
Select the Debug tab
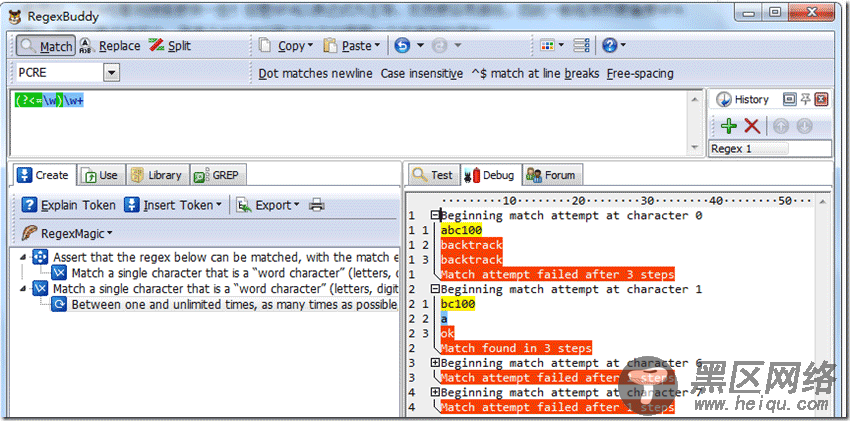491,174
